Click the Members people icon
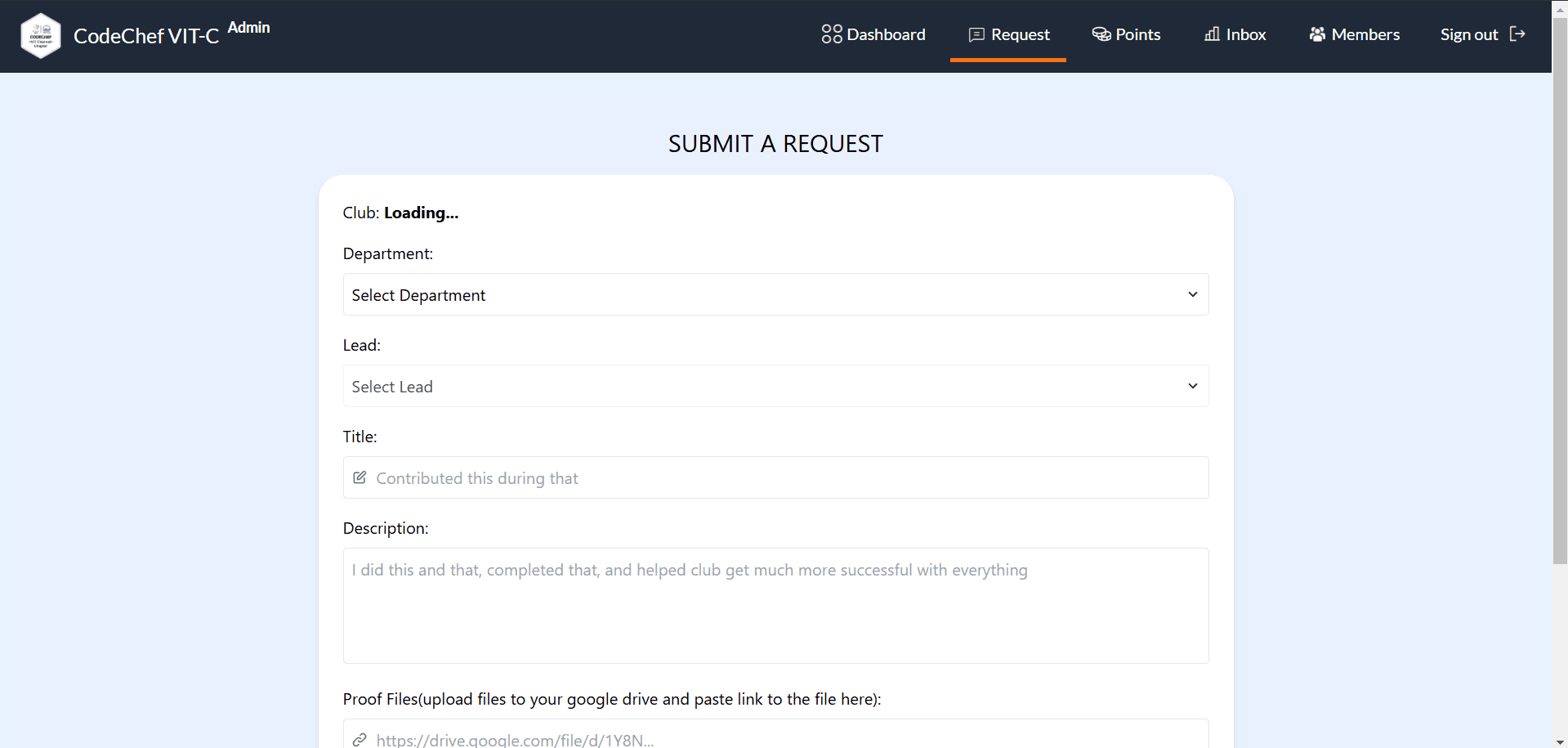 pyautogui.click(x=1317, y=34)
